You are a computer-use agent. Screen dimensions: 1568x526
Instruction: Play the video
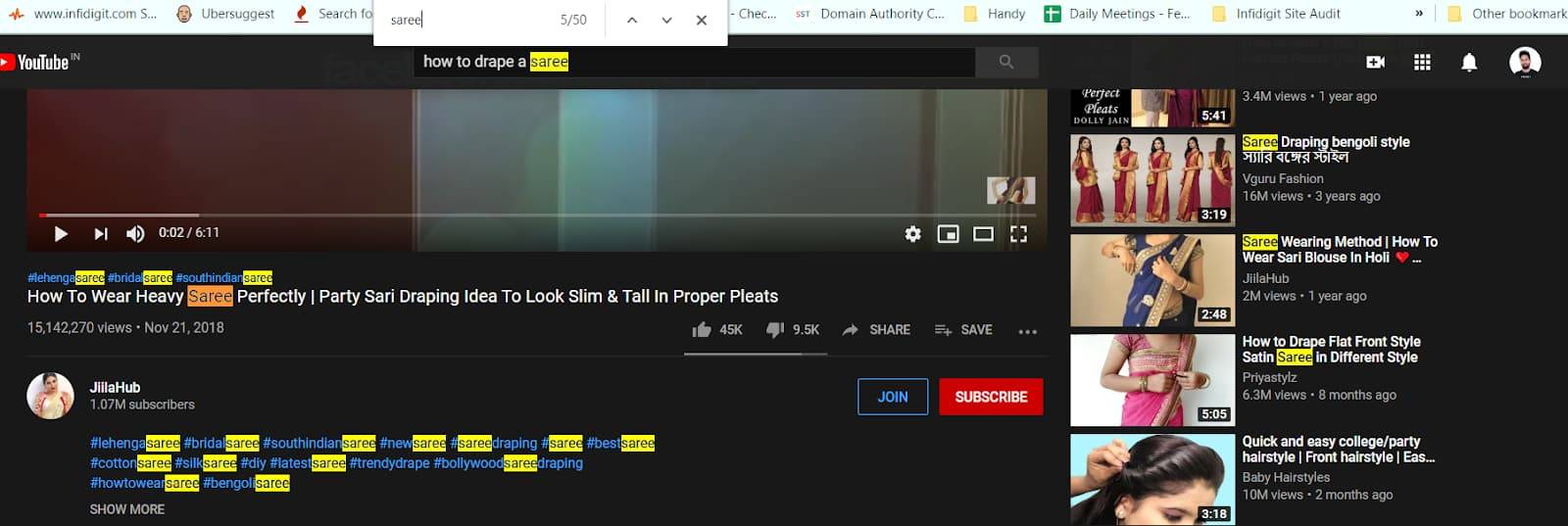click(x=61, y=233)
